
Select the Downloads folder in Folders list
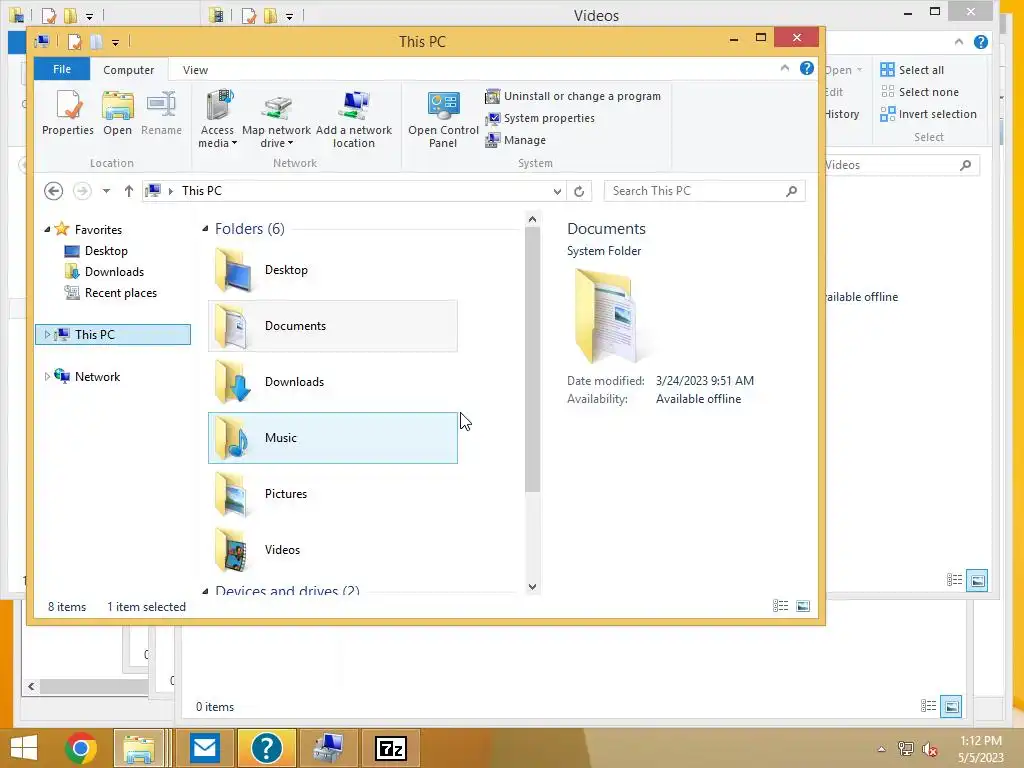332,382
